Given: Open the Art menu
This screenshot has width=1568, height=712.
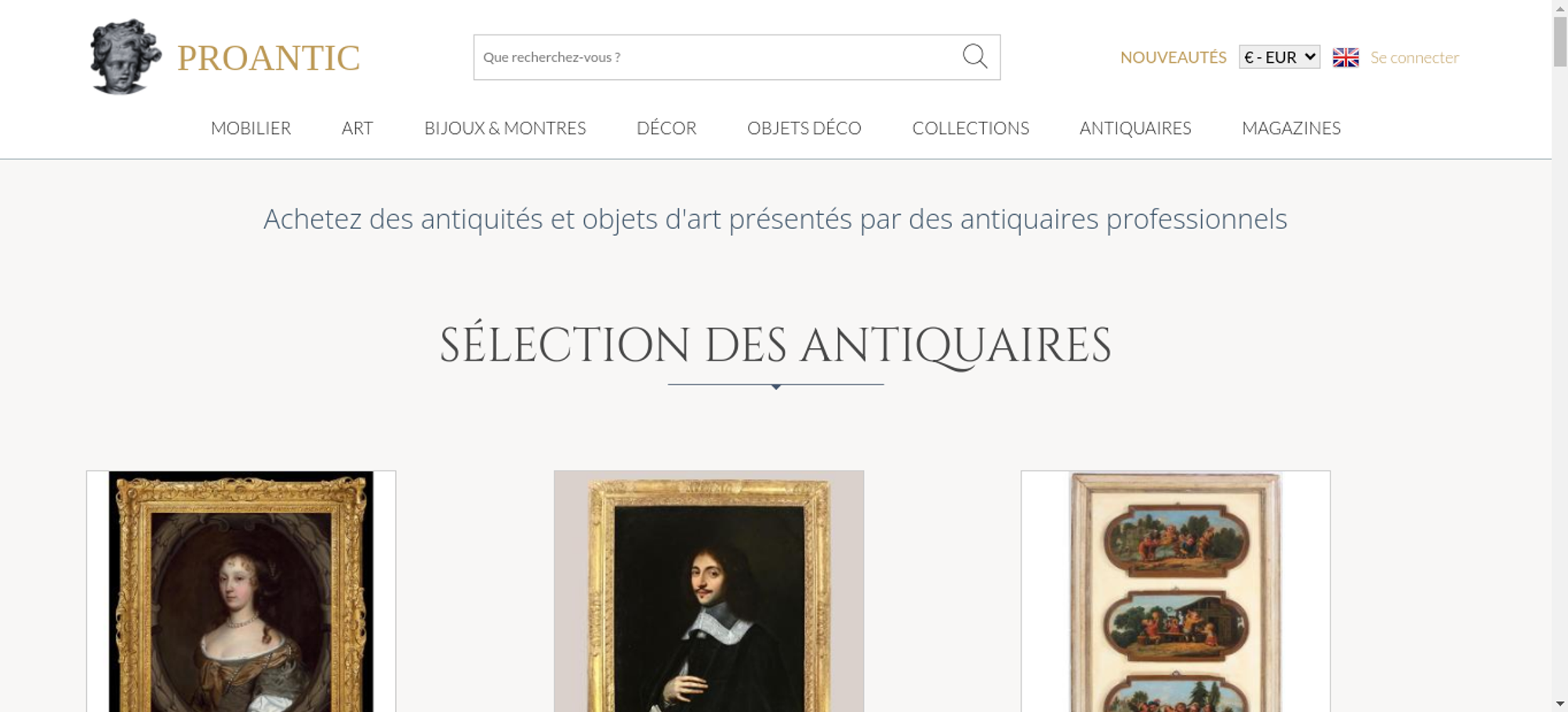Looking at the screenshot, I should (358, 128).
